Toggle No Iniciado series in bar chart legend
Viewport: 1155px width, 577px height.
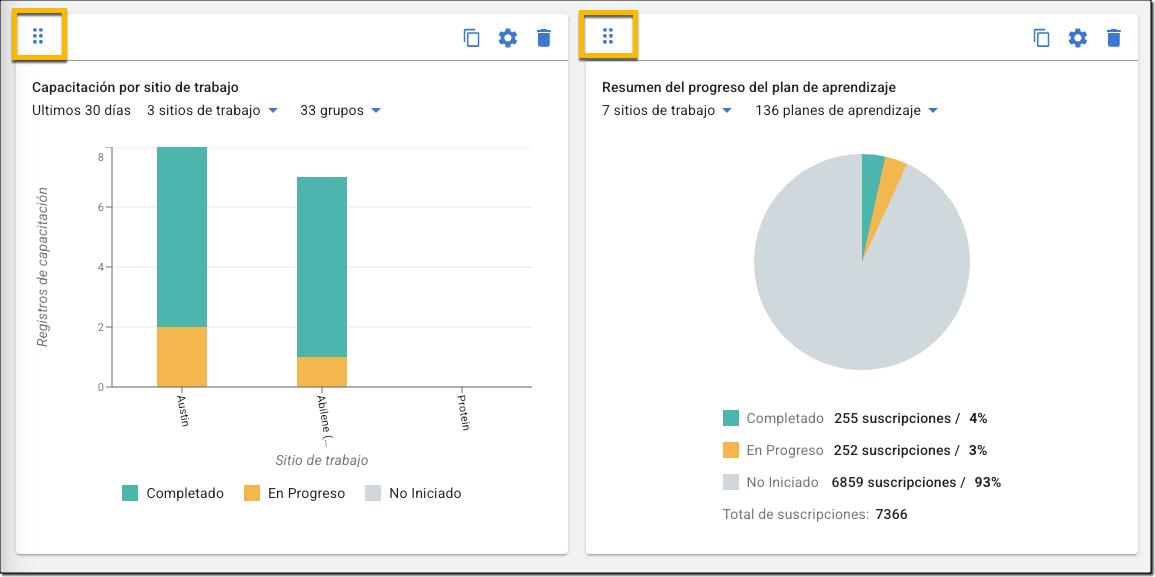(413, 494)
